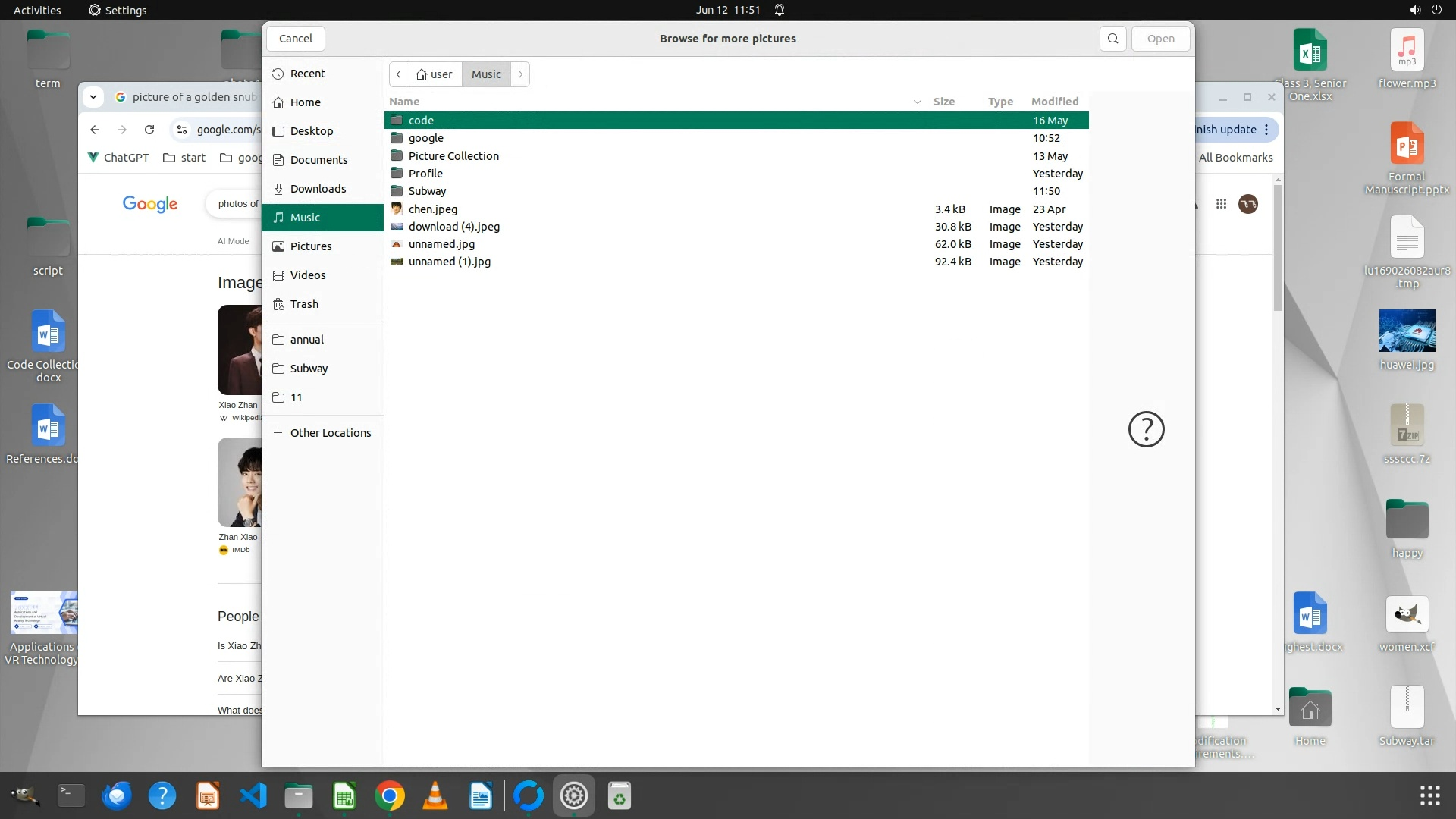Launch VLC from the dock

click(435, 795)
